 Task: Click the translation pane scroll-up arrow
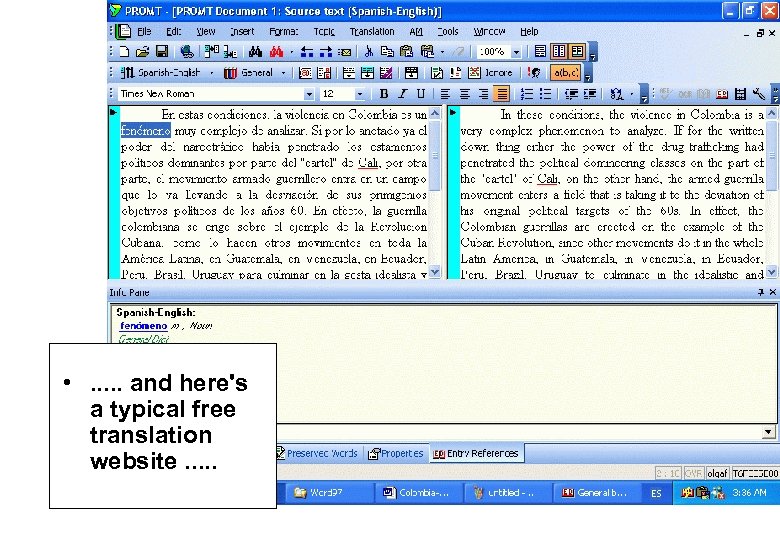tap(772, 113)
